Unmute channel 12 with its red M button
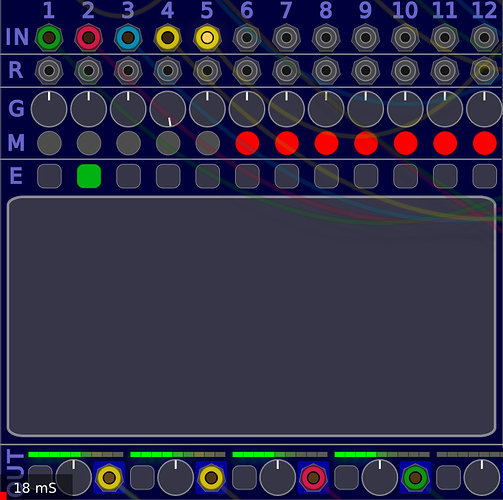Screen dimensions: 503x500 pyautogui.click(x=485, y=143)
